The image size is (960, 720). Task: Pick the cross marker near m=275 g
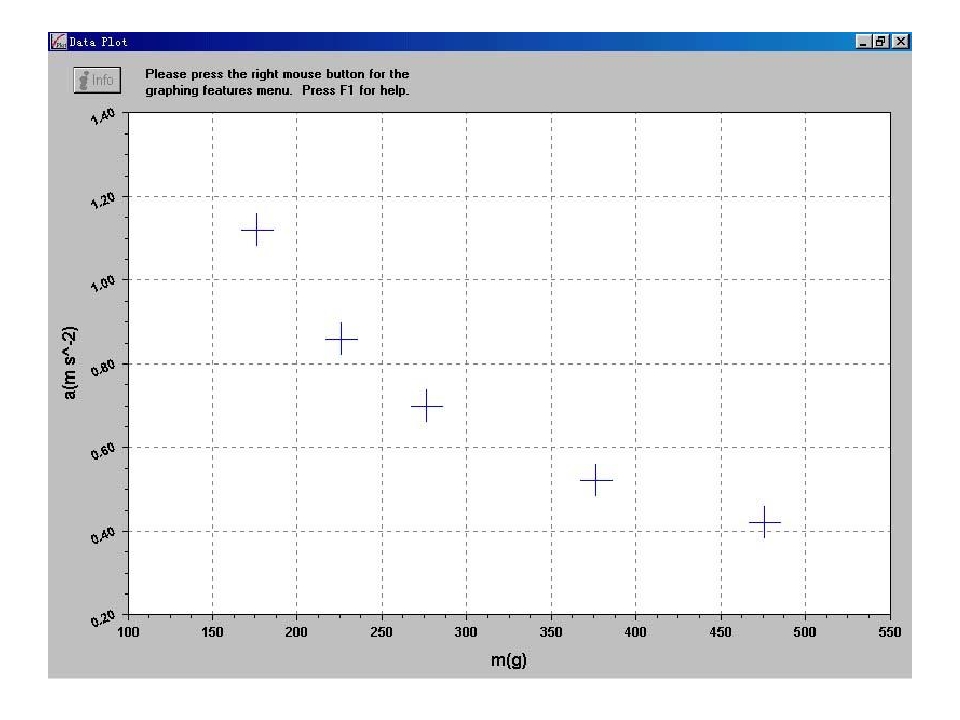click(x=426, y=406)
